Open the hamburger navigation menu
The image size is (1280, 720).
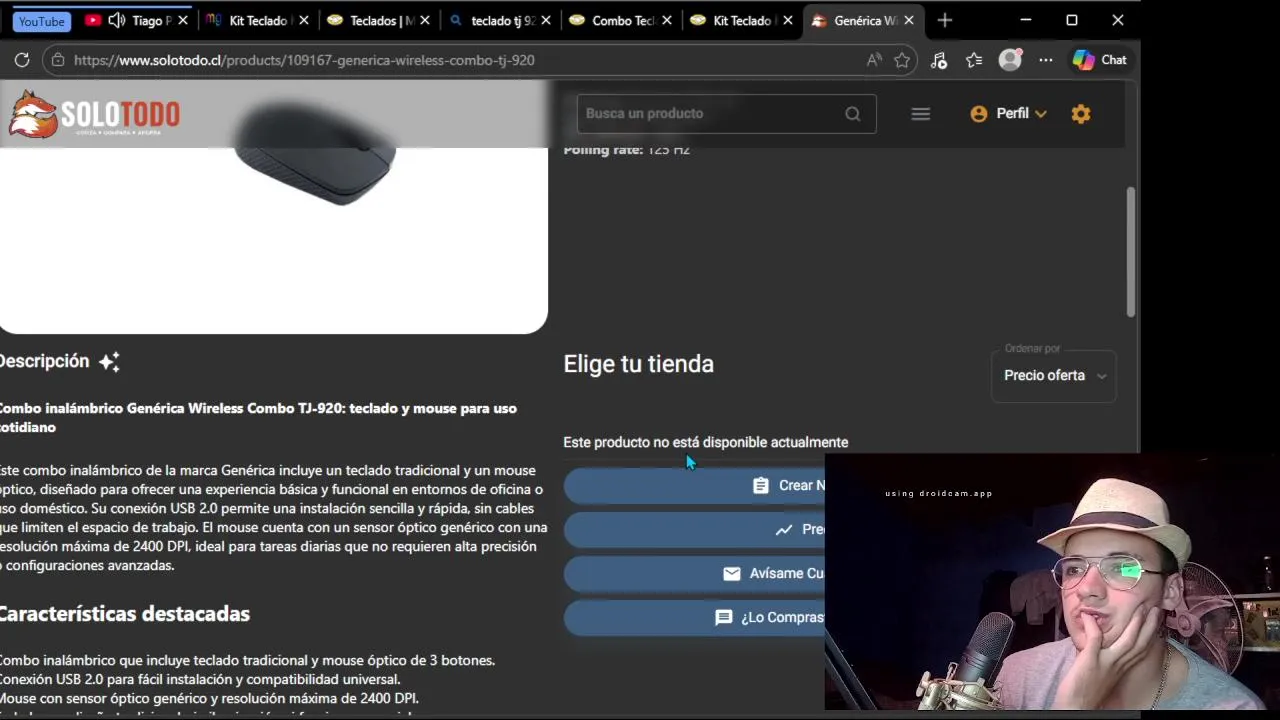tap(921, 114)
